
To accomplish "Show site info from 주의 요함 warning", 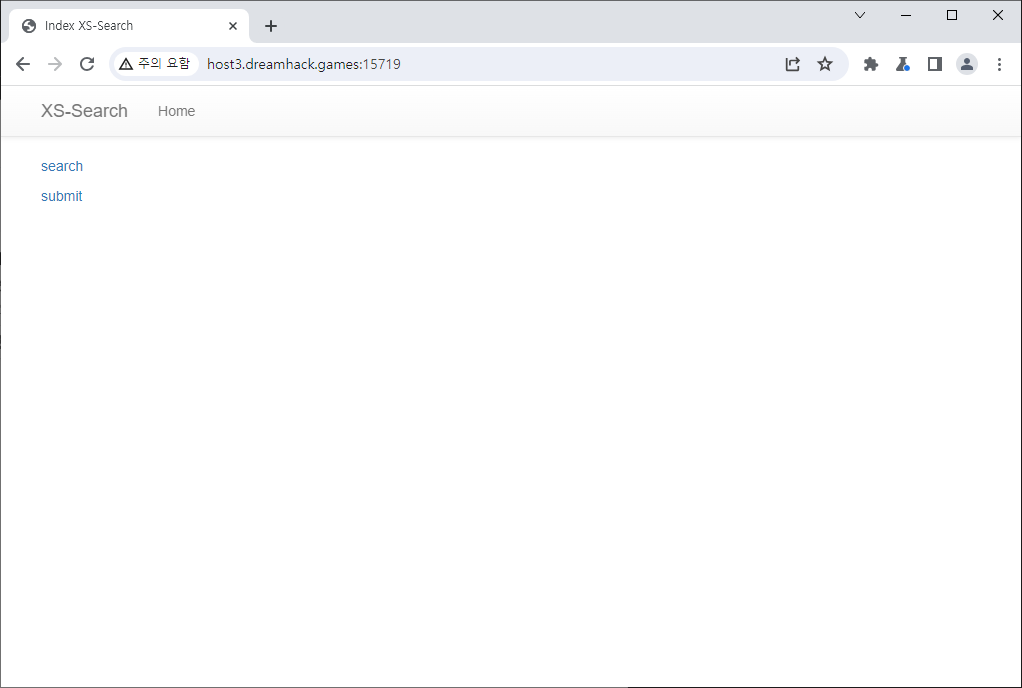I will point(154,64).
